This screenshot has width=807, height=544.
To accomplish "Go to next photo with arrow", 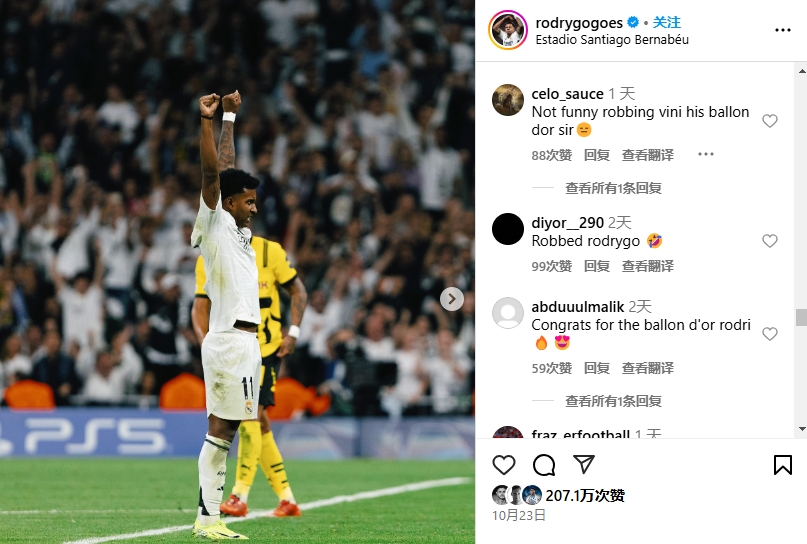I will coord(451,299).
